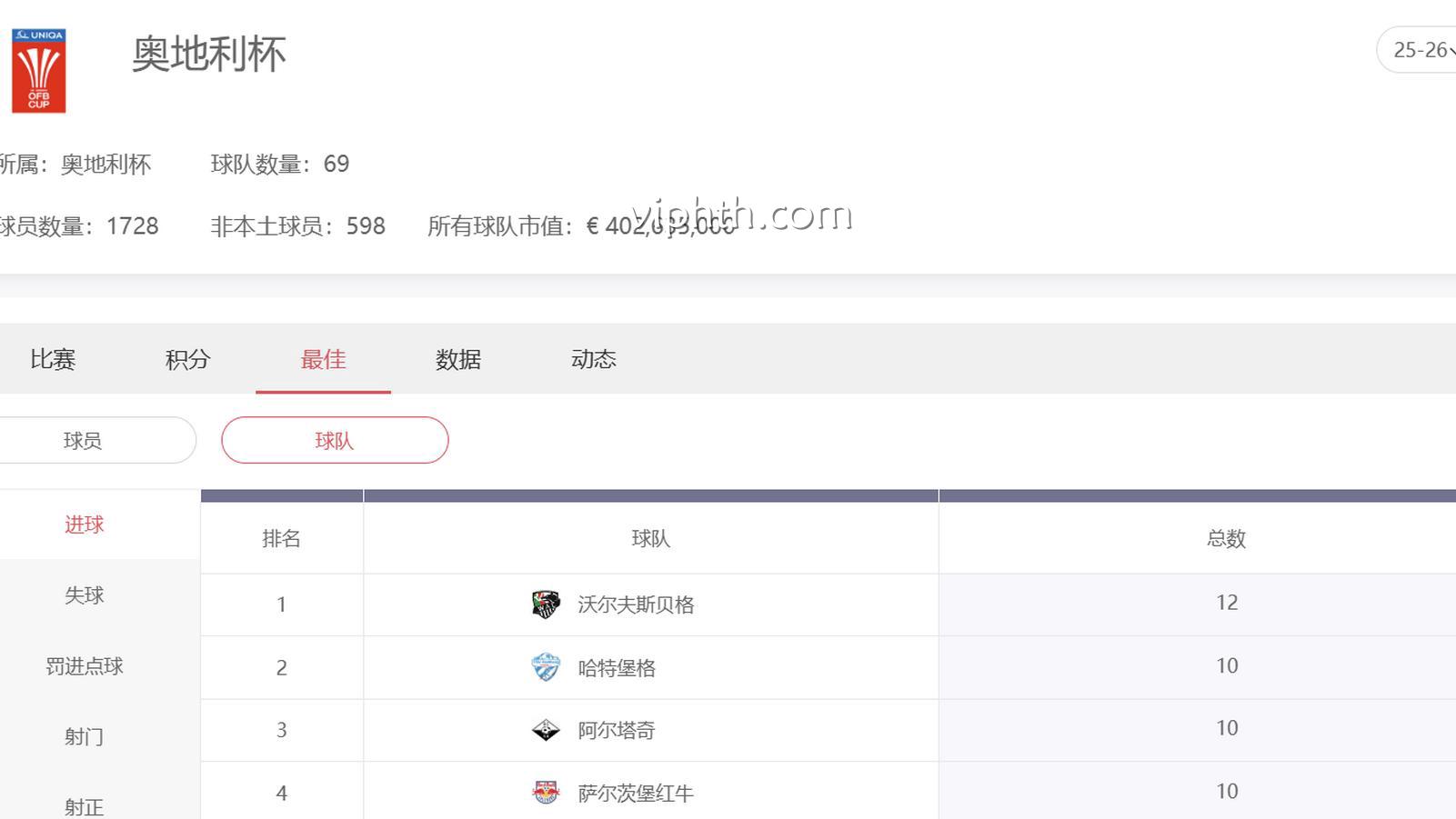Switch to the 积分 tab
Image resolution: width=1456 pixels, height=819 pixels.
[x=187, y=360]
